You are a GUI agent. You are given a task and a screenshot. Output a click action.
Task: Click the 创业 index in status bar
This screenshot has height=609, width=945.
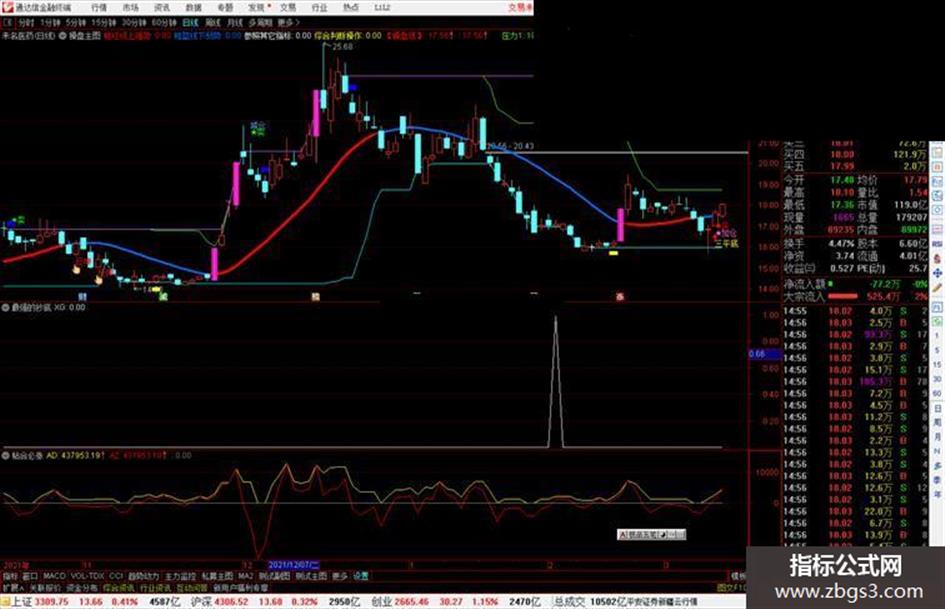(x=381, y=602)
